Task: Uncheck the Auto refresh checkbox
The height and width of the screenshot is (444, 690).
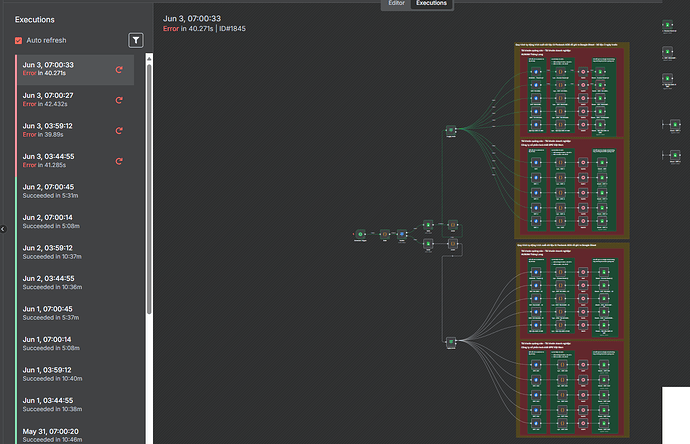Action: (x=18, y=40)
